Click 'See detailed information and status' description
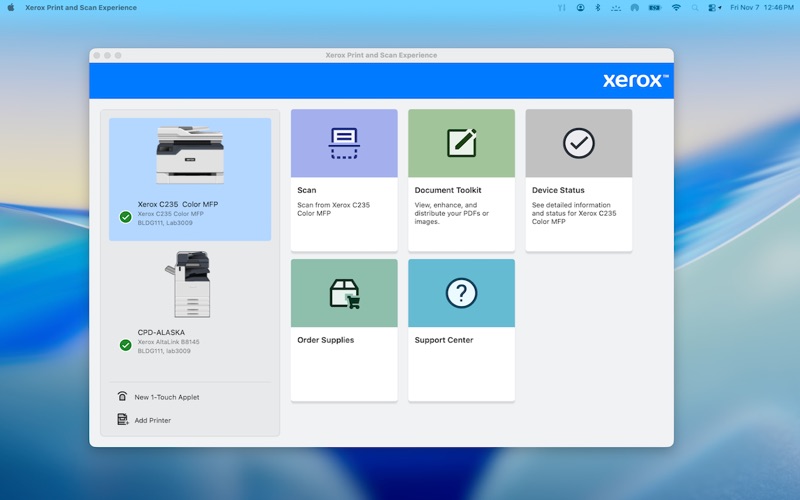800x500 pixels. tap(574, 213)
